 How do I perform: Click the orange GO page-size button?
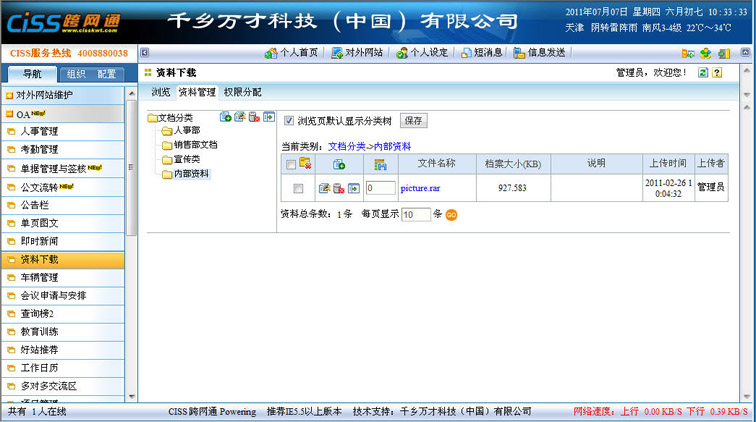[451, 215]
